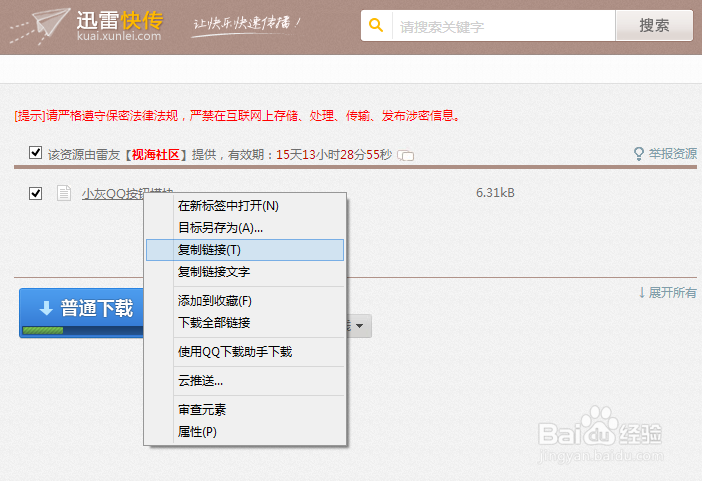Choose 下载全部链接 menu entry
702x481 pixels.
coord(245,323)
